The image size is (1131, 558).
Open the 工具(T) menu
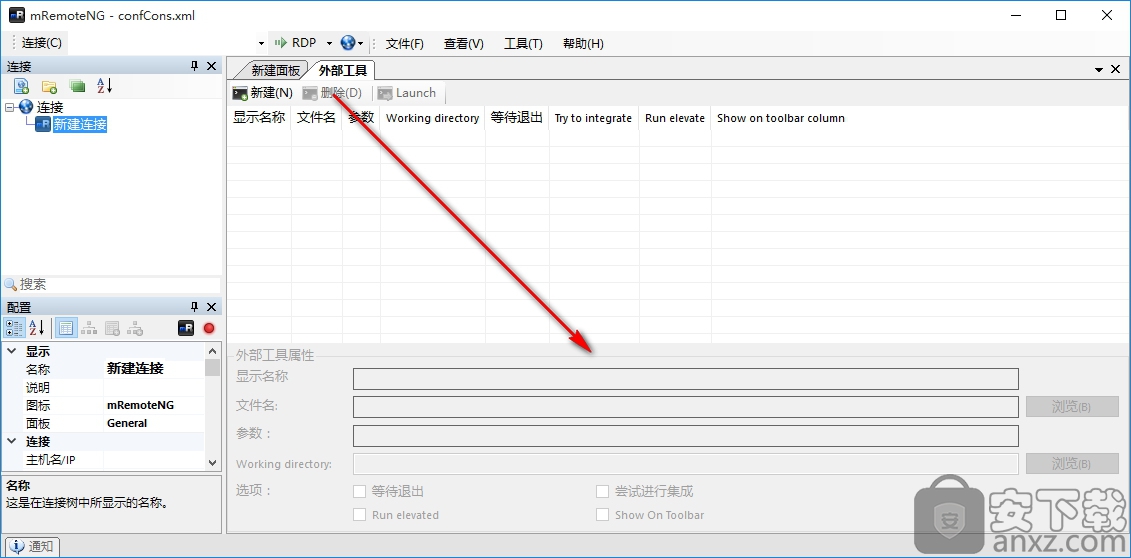(x=523, y=43)
